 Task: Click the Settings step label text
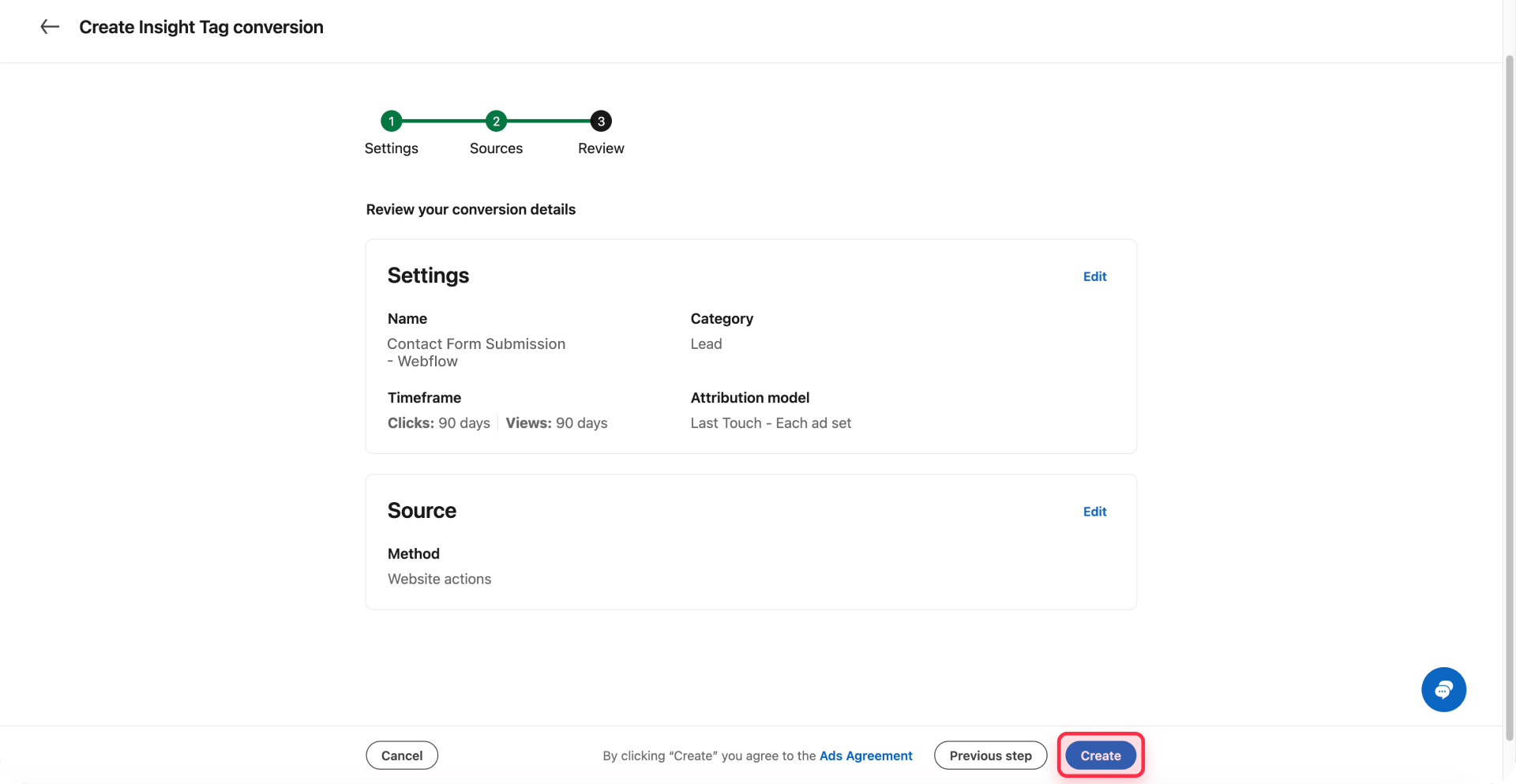point(391,148)
